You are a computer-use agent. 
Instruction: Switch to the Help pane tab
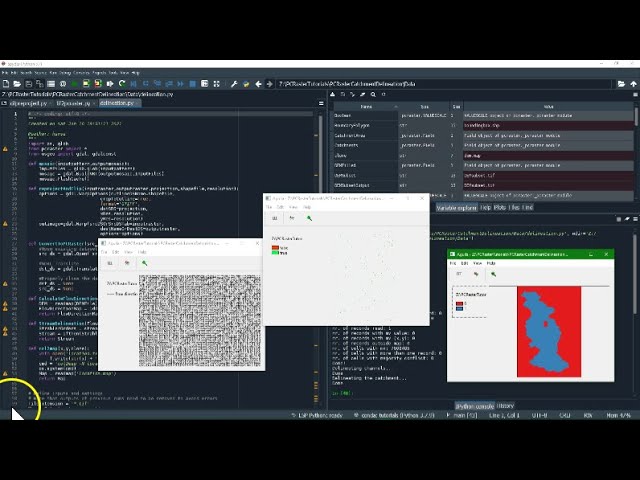tap(485, 208)
